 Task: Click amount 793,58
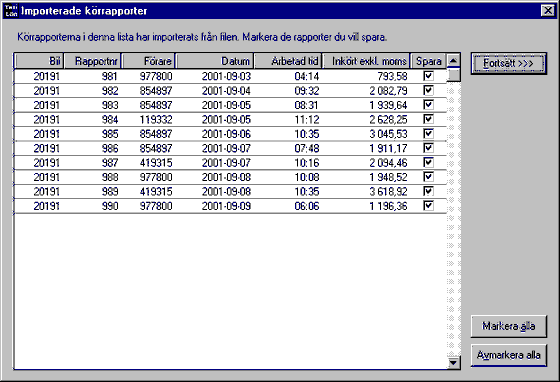tap(392, 76)
